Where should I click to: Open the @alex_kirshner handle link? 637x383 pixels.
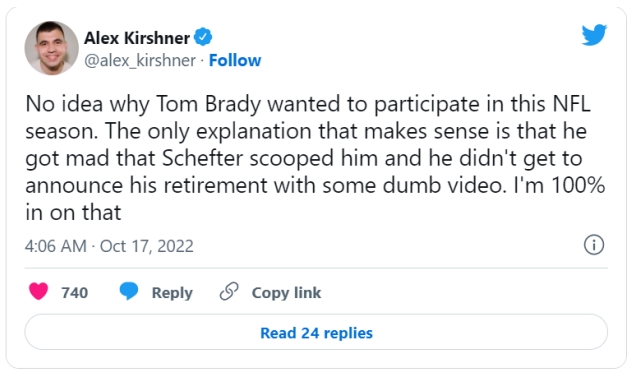click(140, 61)
